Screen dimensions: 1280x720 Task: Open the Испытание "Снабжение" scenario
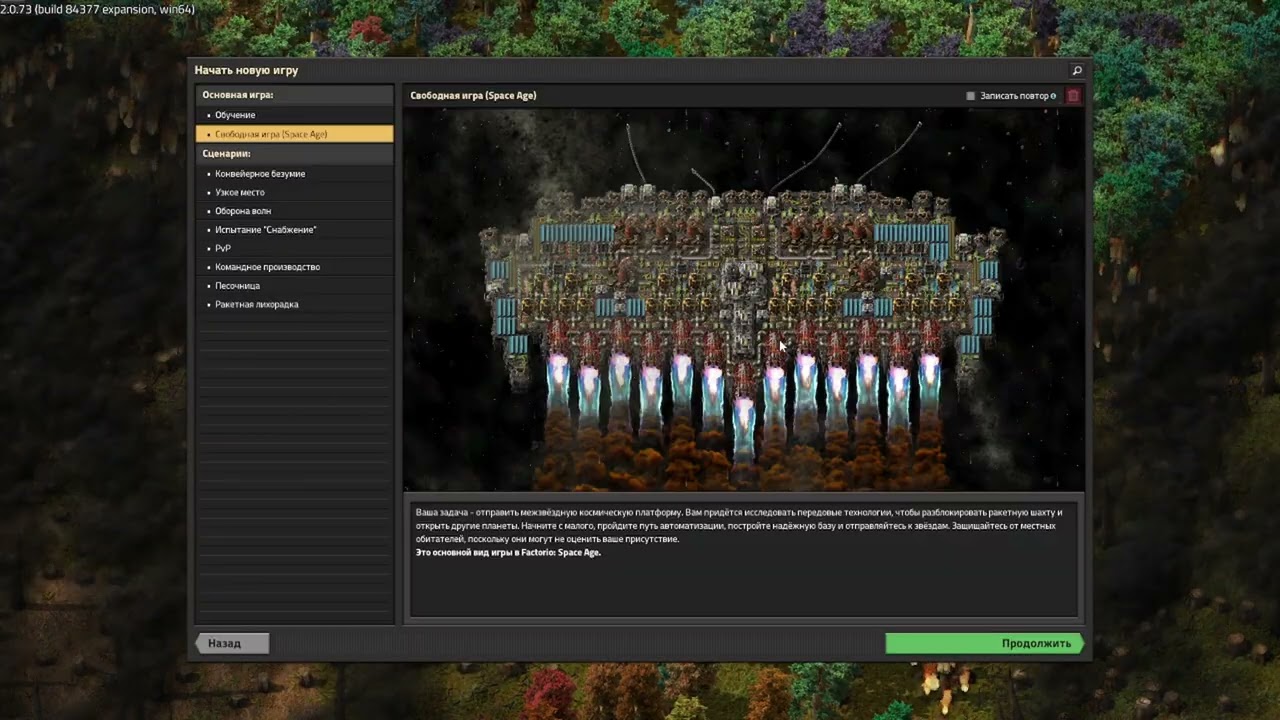tap(294, 230)
